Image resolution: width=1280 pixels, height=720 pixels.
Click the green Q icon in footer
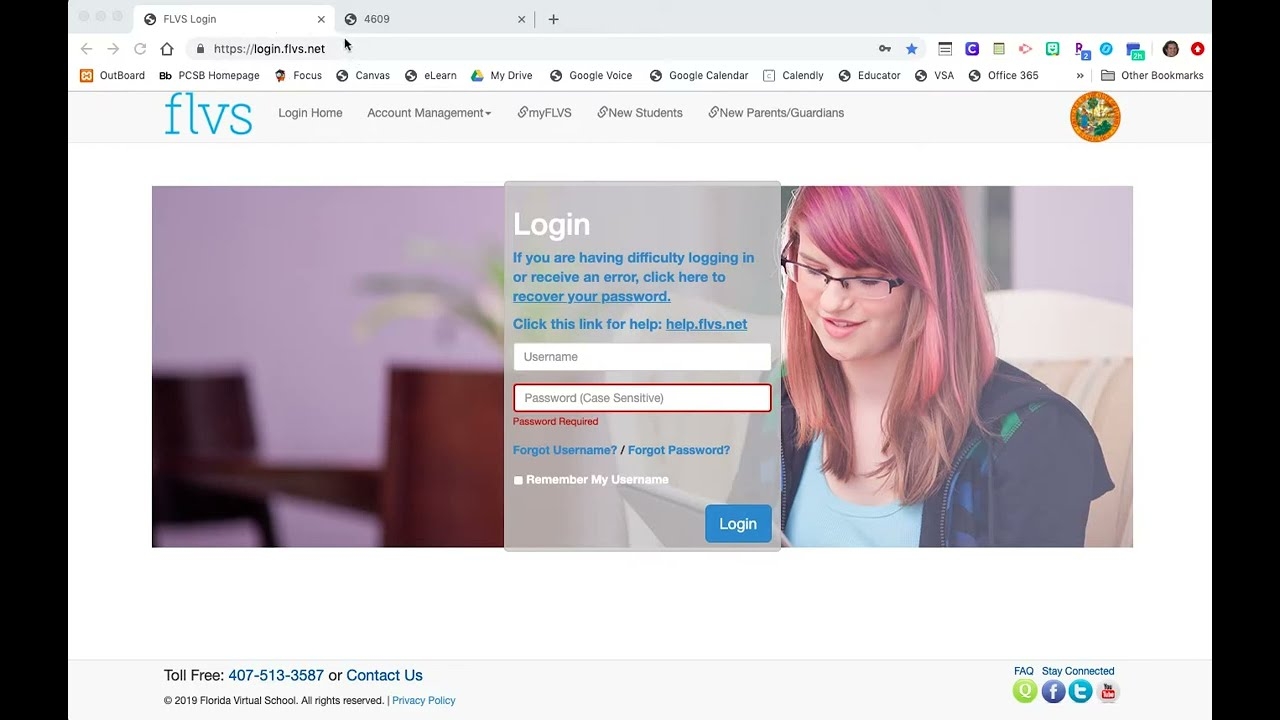[1025, 691]
